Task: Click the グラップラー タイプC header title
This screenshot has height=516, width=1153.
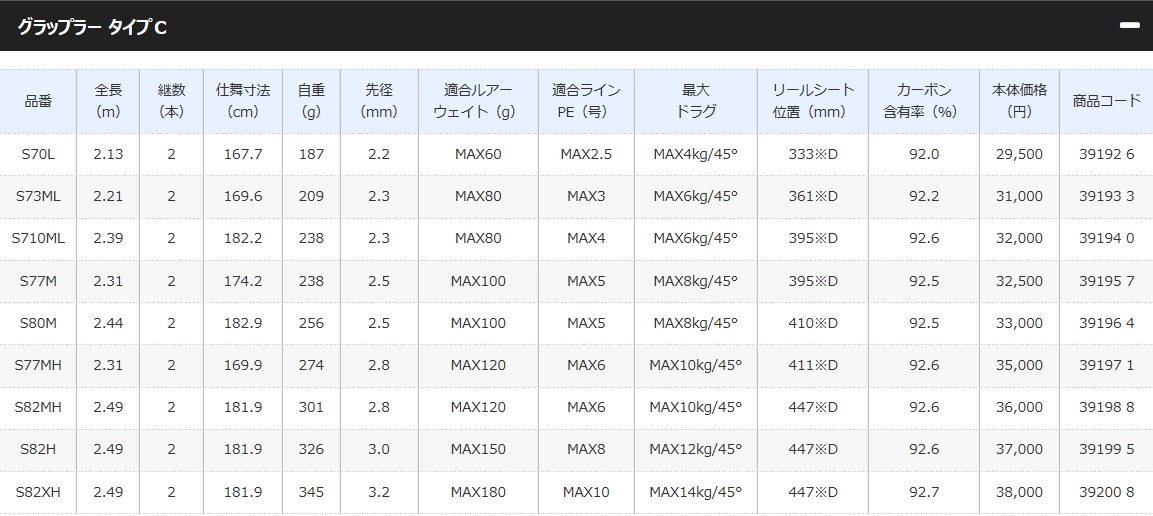Action: coord(93,28)
